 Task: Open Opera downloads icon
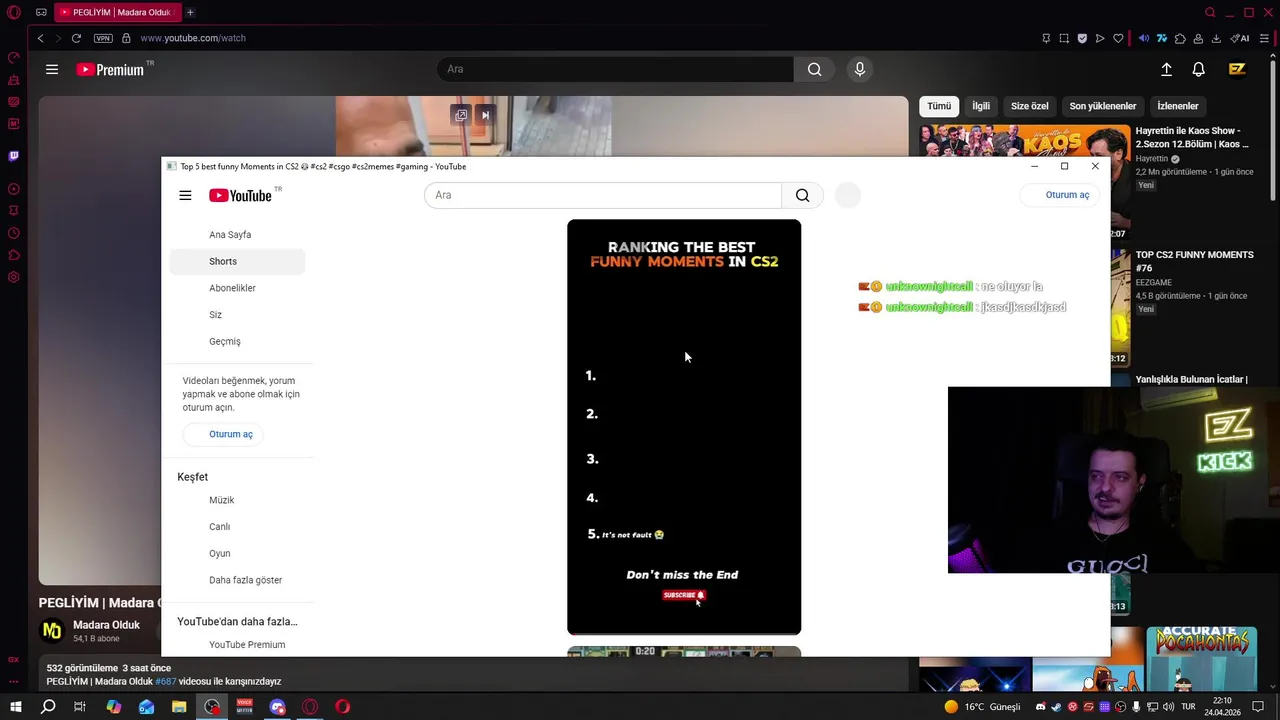tap(1216, 38)
